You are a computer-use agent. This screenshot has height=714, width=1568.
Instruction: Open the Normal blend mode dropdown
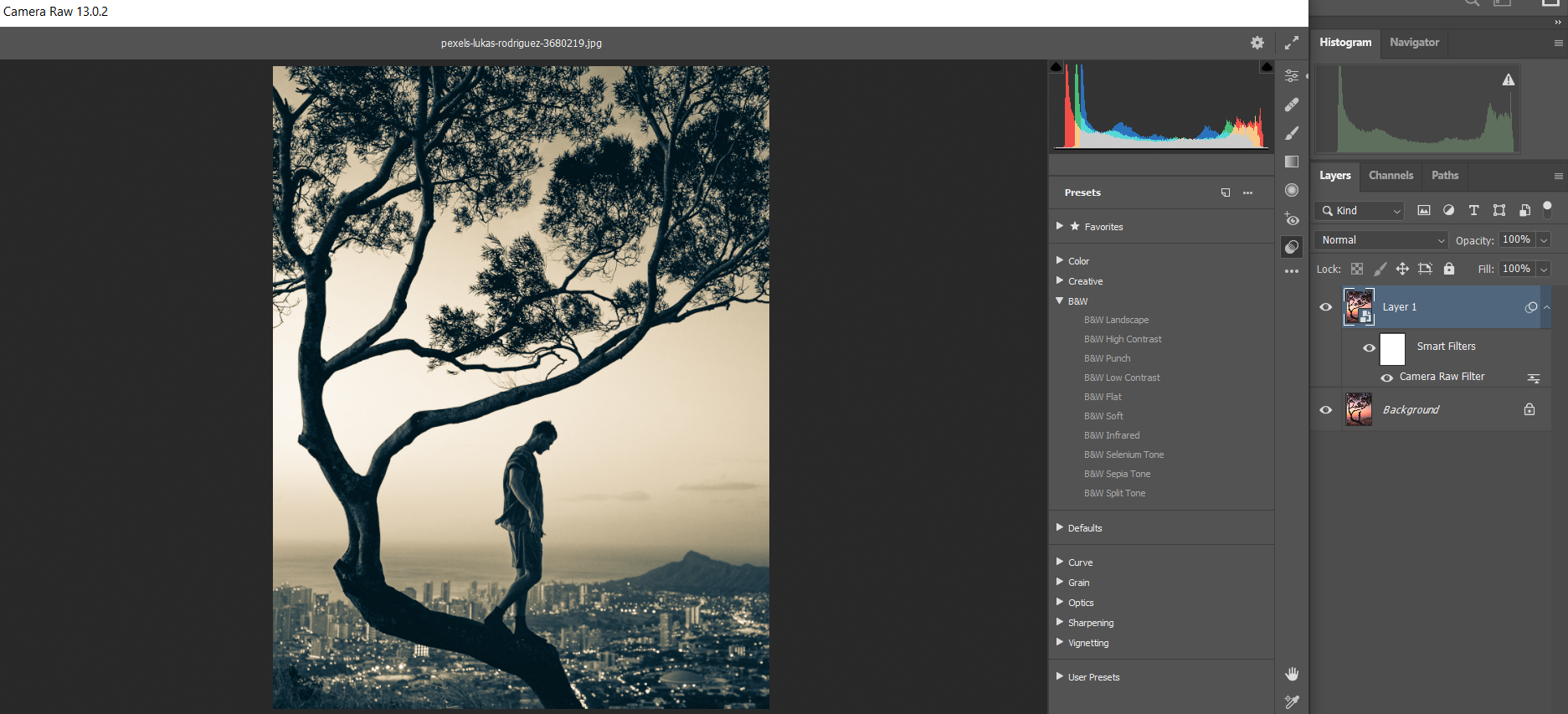tap(1380, 240)
